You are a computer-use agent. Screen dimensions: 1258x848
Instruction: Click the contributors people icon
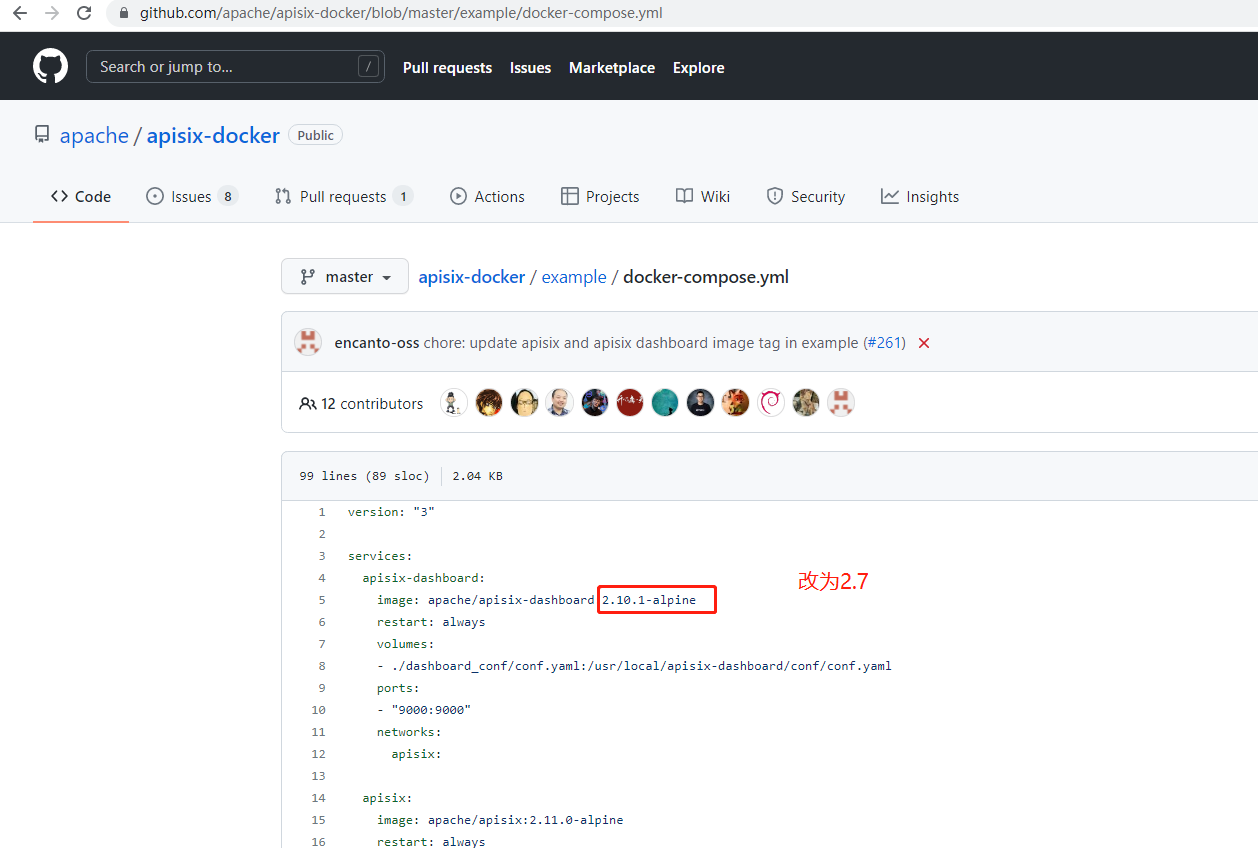(308, 404)
